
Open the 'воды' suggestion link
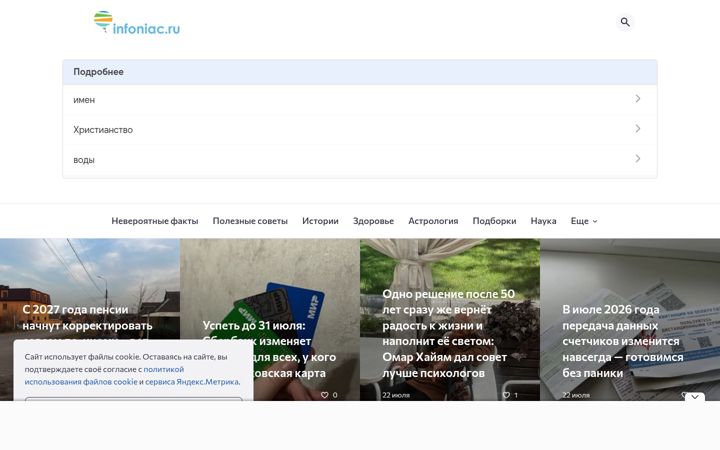tap(360, 160)
